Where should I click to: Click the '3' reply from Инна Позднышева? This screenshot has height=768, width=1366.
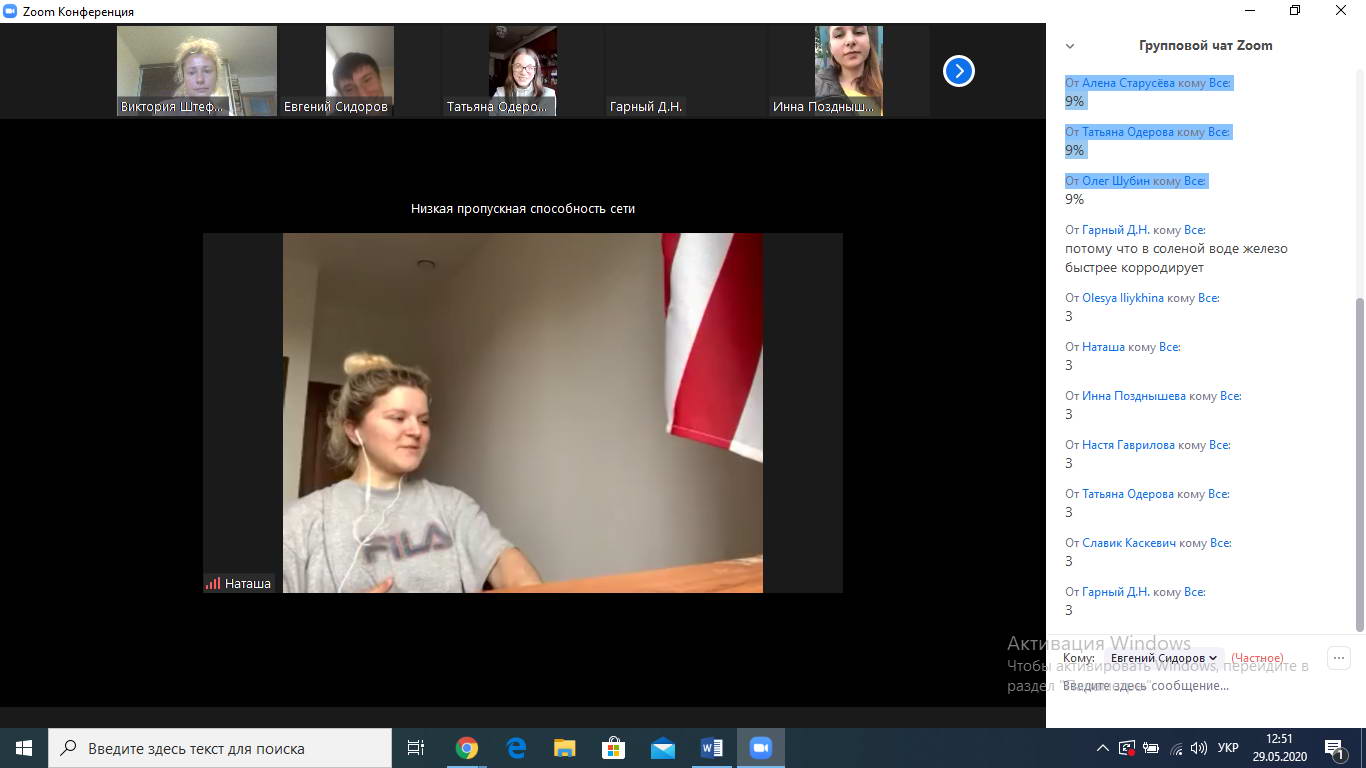point(1069,414)
